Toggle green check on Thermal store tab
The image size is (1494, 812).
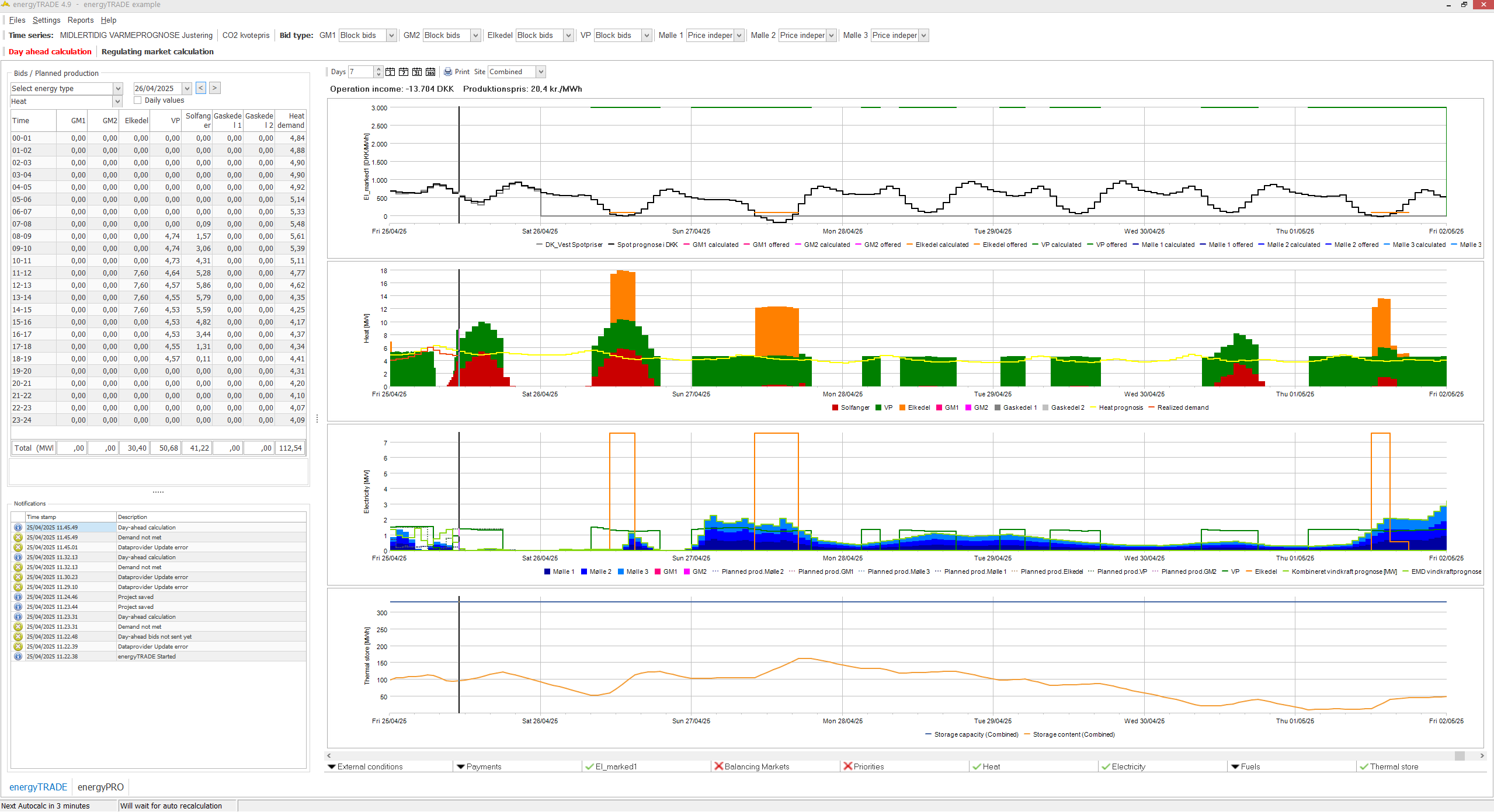(1364, 766)
